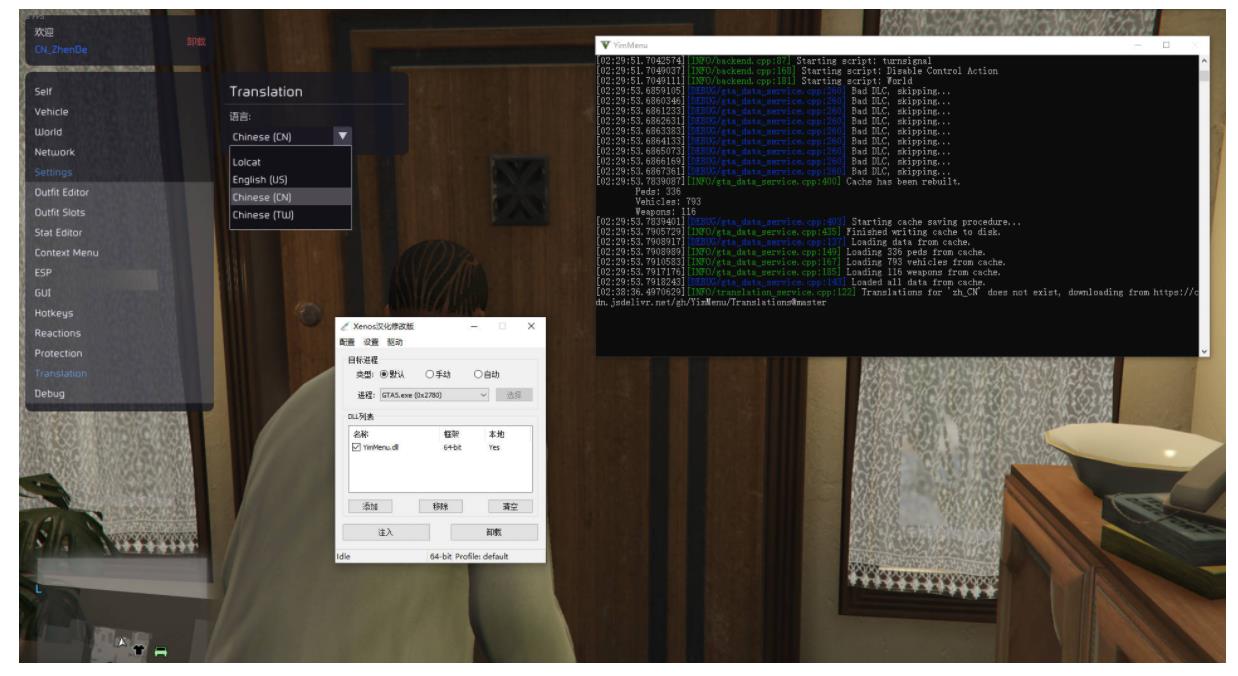The width and height of the screenshot is (1238, 676).
Task: Open the Protection menu section
Action: click(58, 353)
